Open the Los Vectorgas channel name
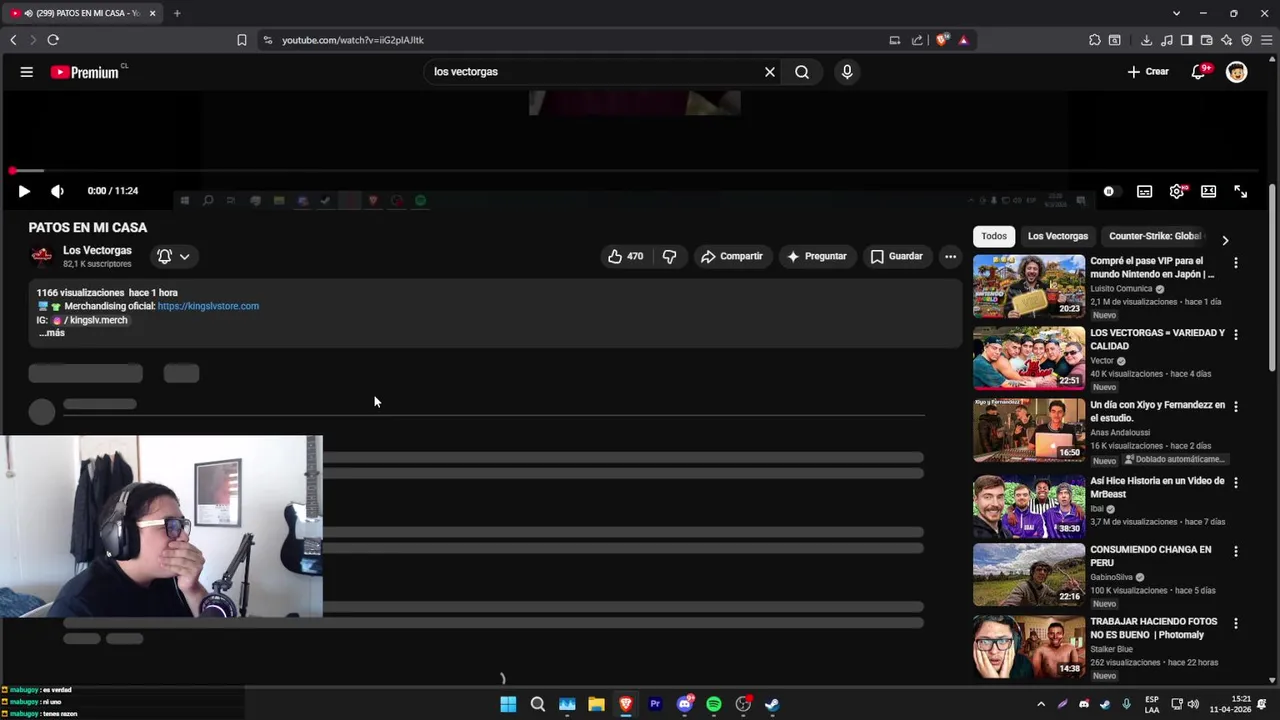This screenshot has width=1280, height=720. point(97,251)
